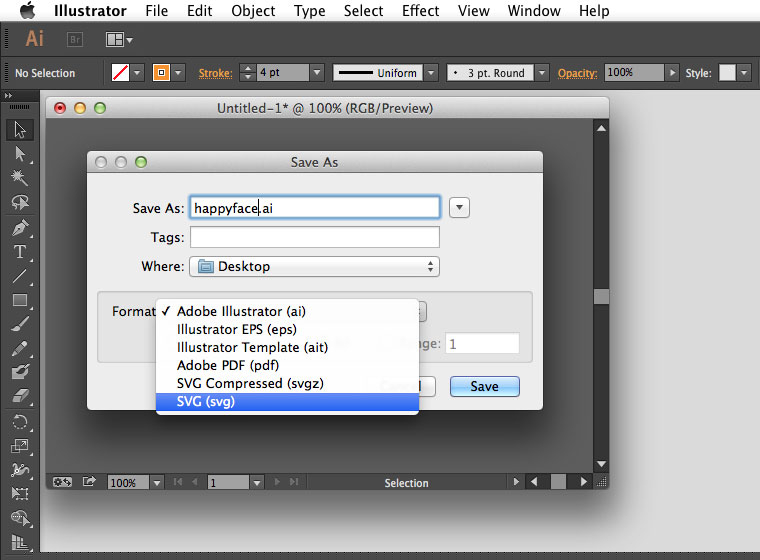Go to the first artboard button

click(x=178, y=482)
